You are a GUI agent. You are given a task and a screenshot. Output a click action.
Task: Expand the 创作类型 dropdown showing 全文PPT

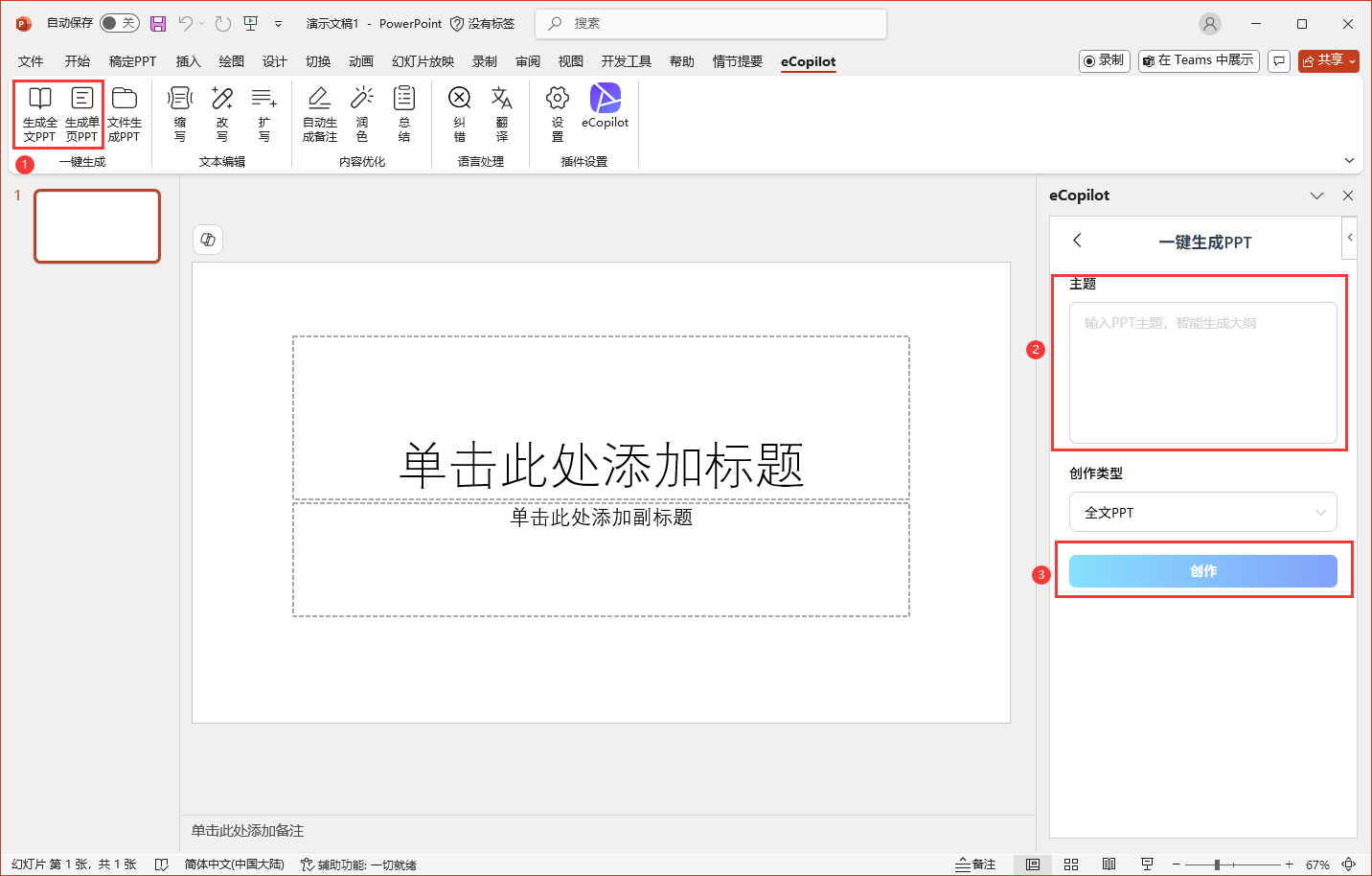1202,513
